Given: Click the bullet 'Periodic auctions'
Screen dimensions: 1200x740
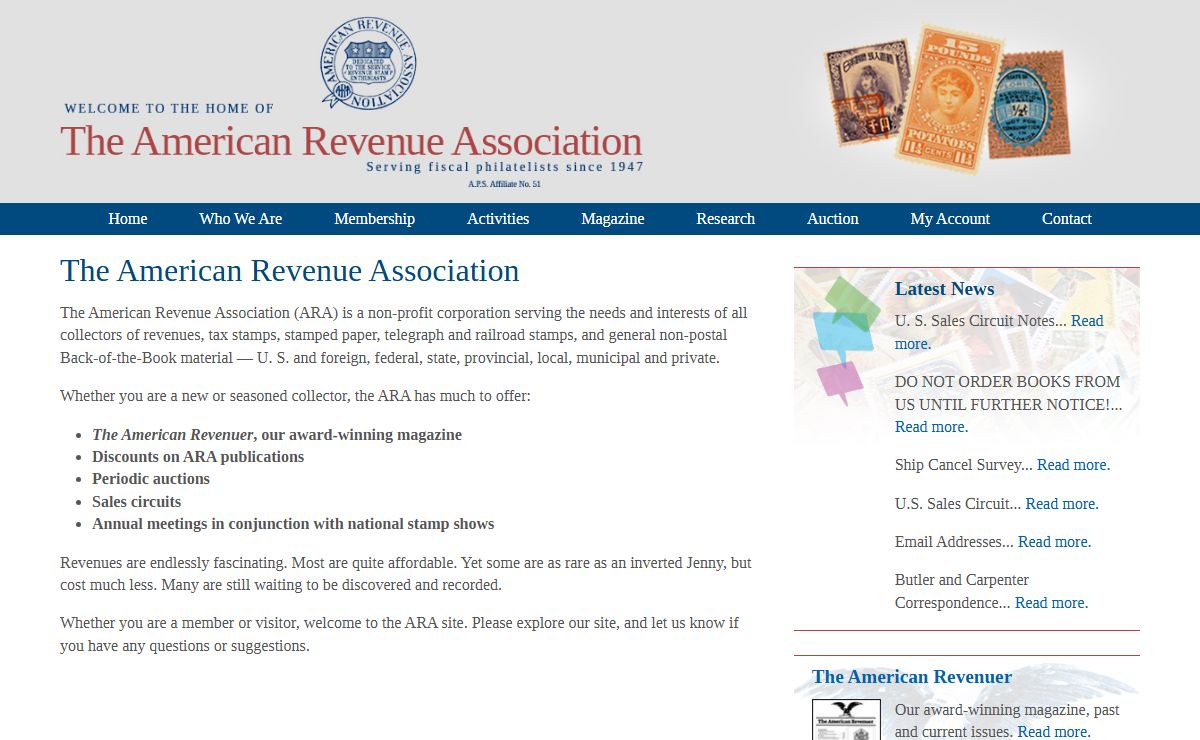Looking at the screenshot, I should click(x=151, y=479).
